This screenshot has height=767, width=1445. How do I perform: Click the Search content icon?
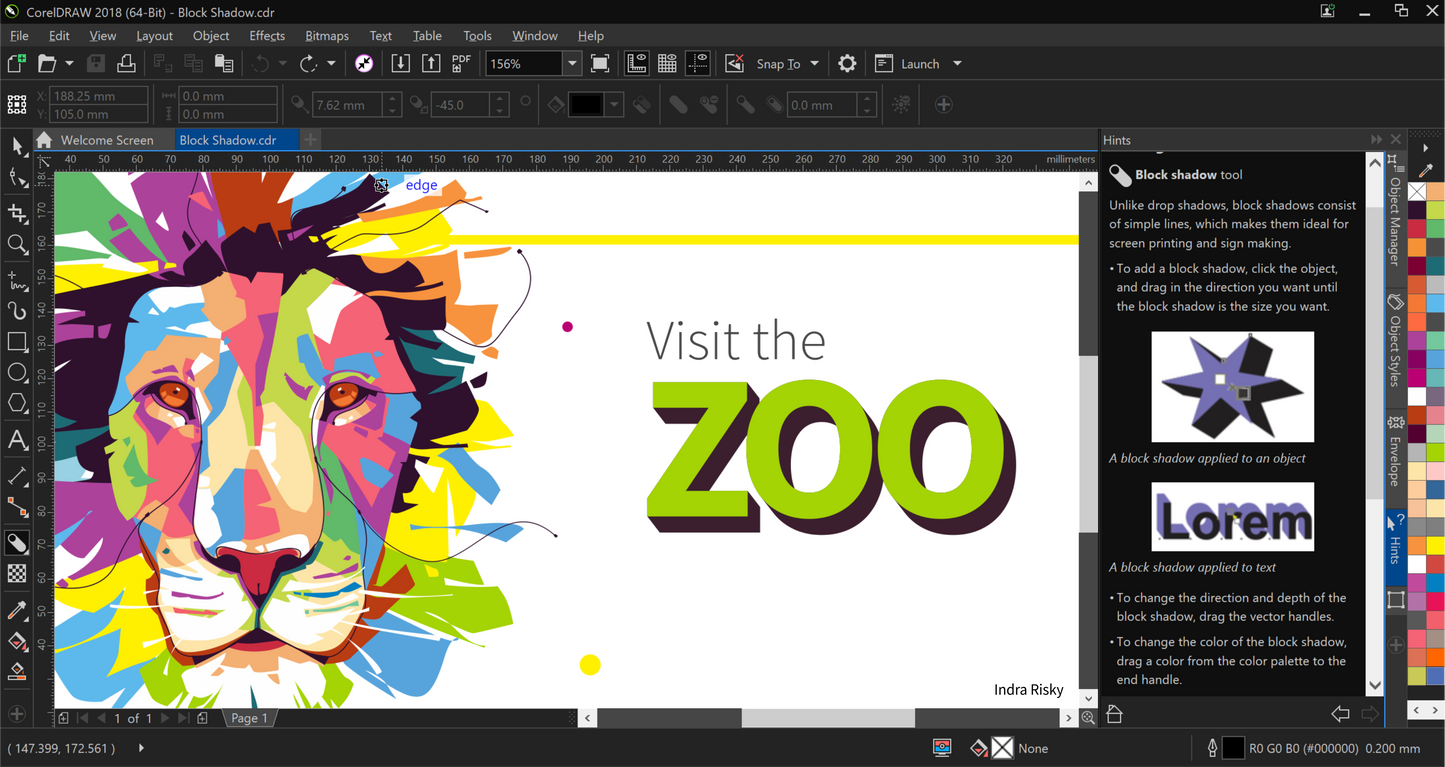(364, 63)
